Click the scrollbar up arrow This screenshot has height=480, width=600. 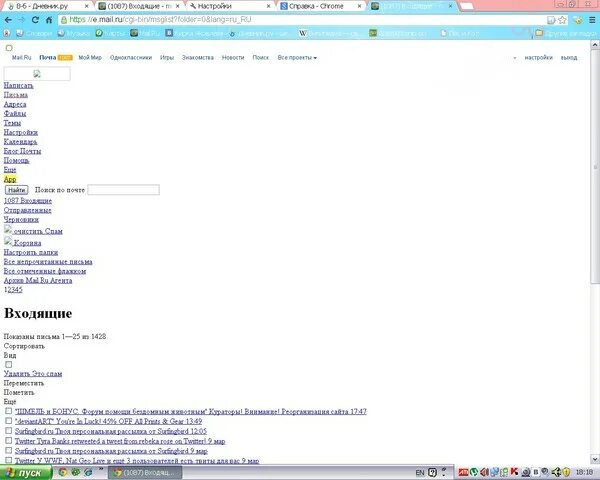(x=595, y=45)
